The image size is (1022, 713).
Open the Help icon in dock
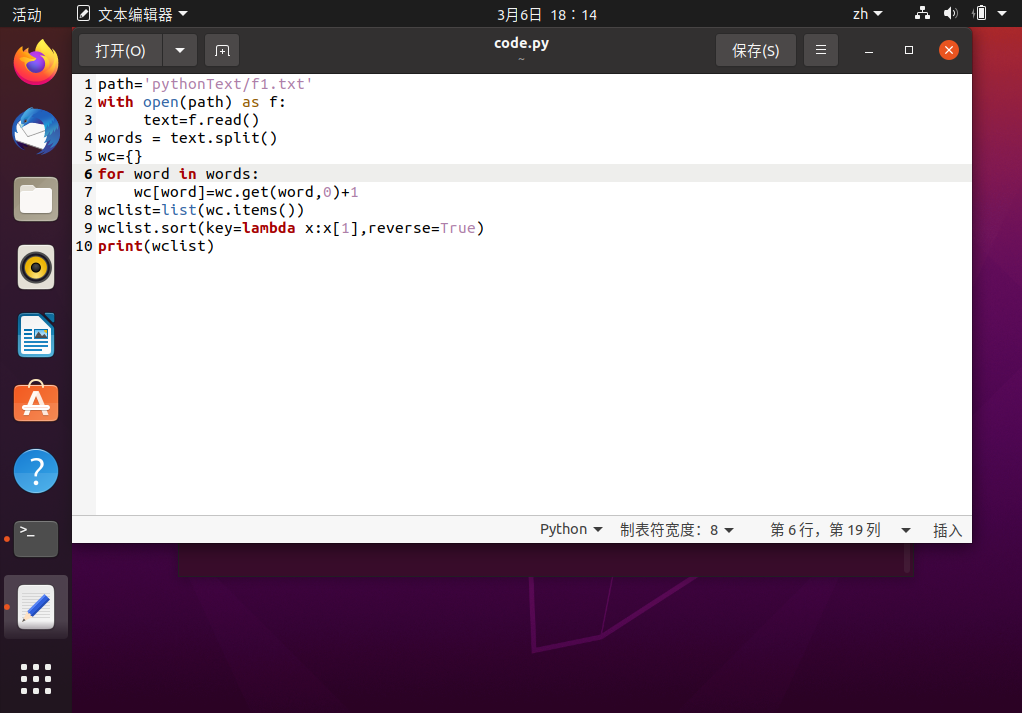pyautogui.click(x=36, y=471)
